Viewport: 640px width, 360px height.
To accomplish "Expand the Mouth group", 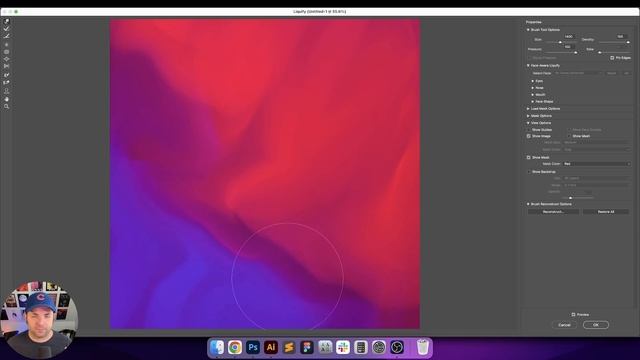I will pyautogui.click(x=533, y=95).
